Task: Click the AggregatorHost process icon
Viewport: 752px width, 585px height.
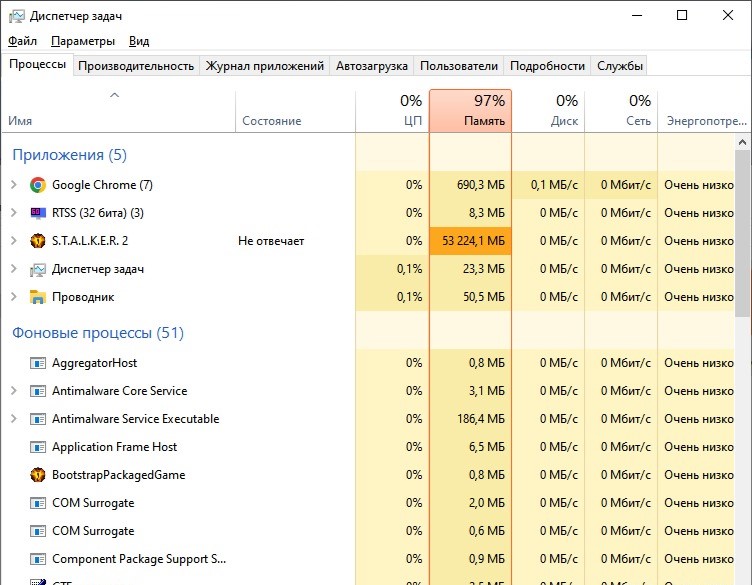Action: pos(38,363)
